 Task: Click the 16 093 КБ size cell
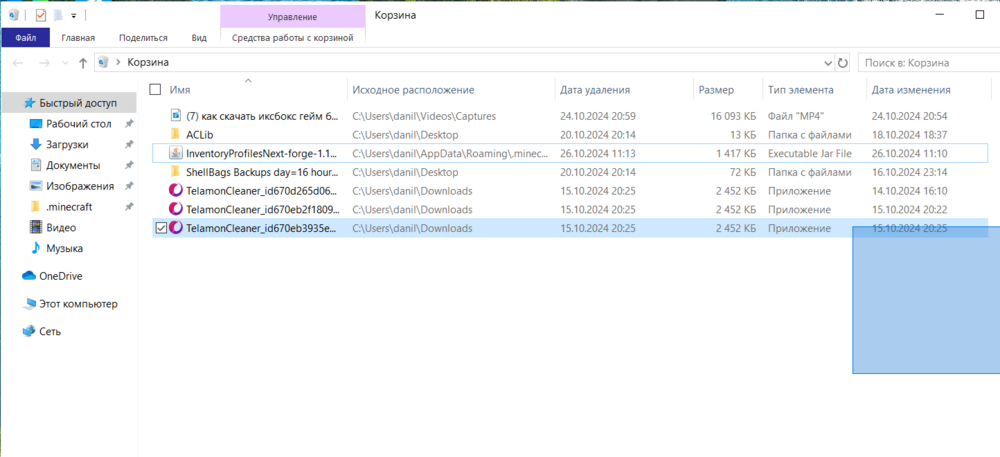(734, 116)
